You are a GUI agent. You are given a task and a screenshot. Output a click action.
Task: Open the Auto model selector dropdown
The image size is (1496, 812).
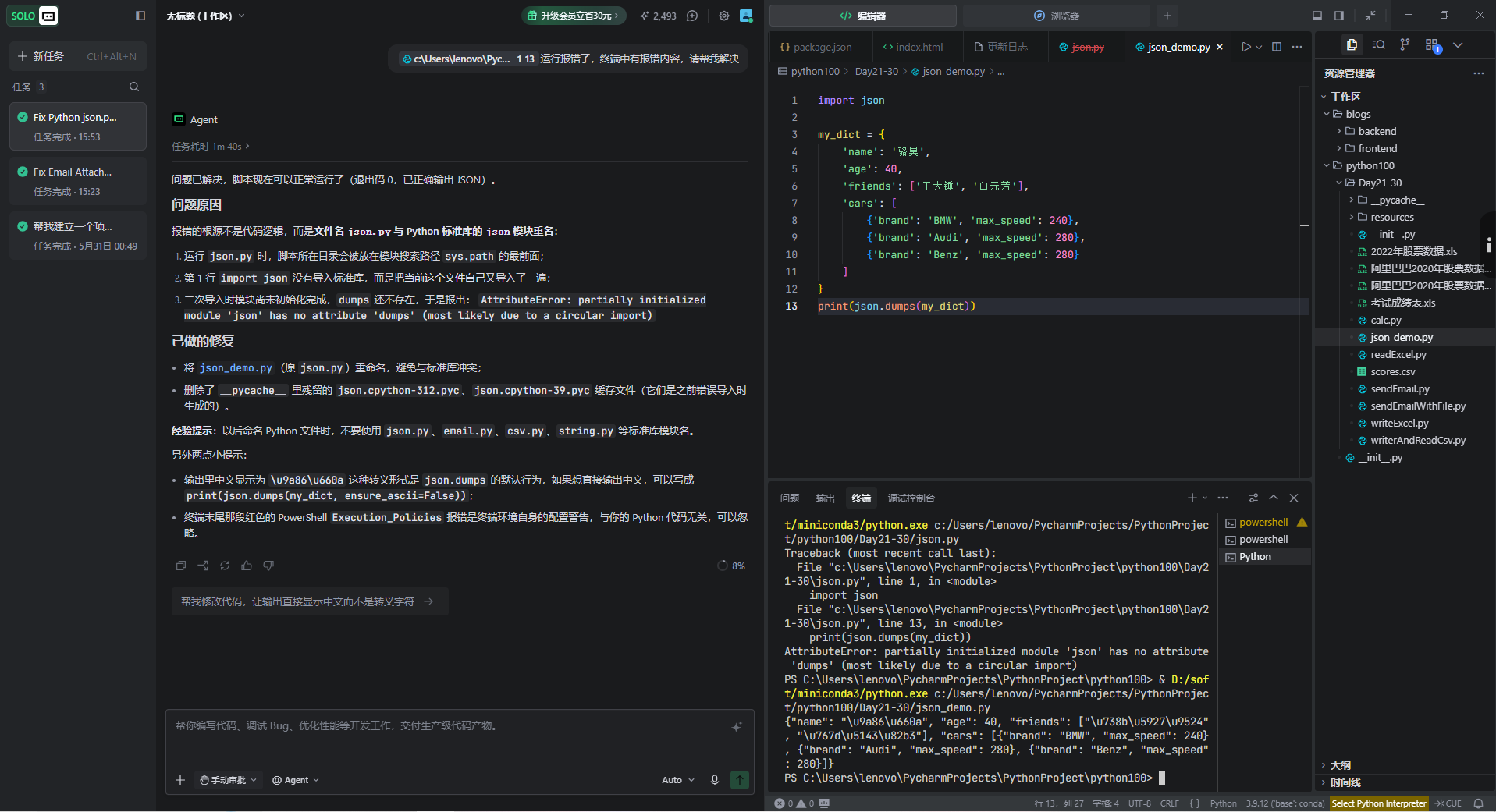coord(677,780)
